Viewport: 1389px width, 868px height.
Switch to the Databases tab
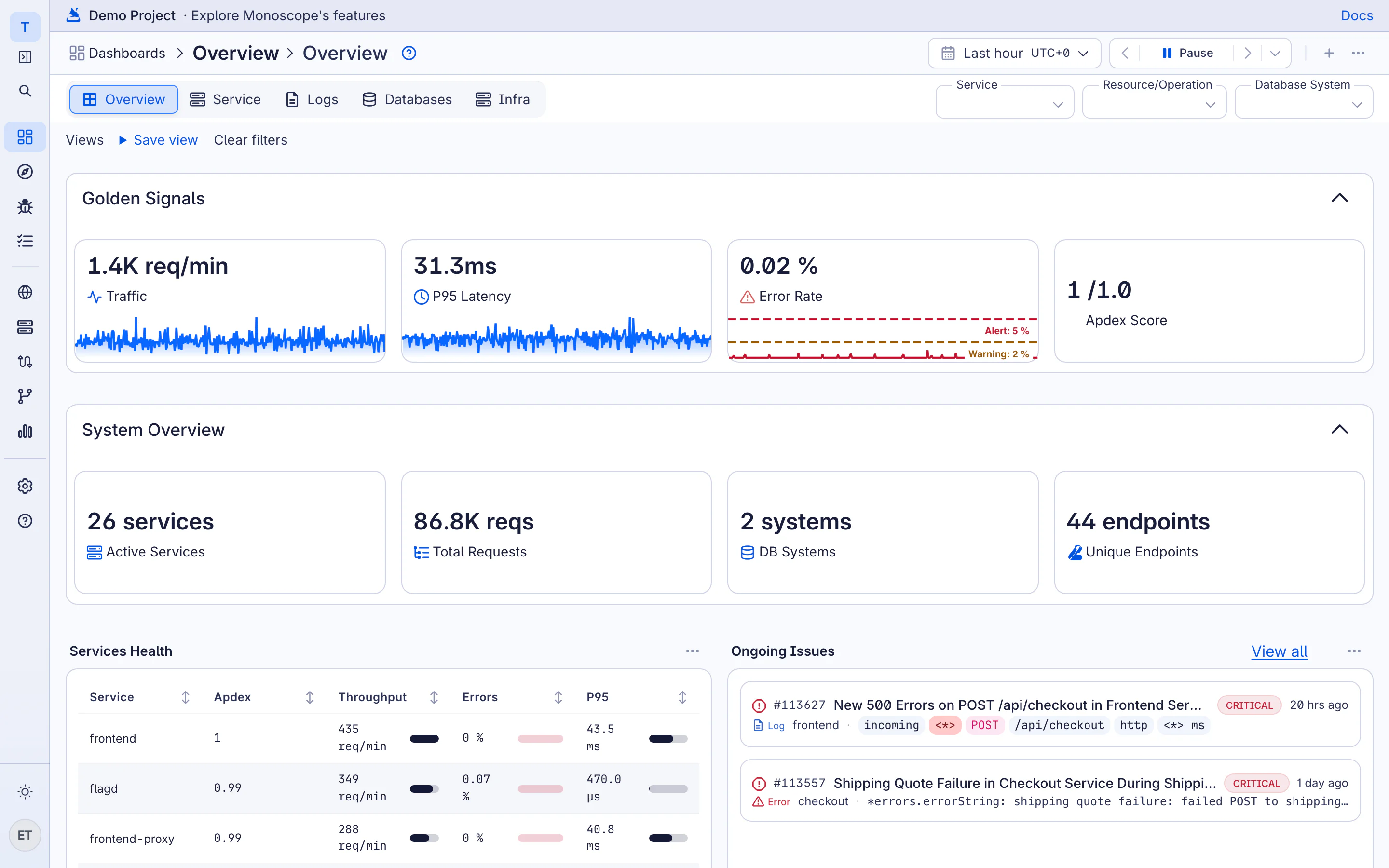407,99
